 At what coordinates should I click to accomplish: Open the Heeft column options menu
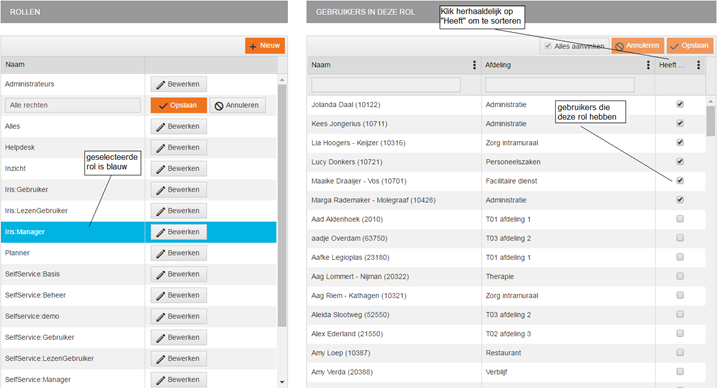point(698,65)
